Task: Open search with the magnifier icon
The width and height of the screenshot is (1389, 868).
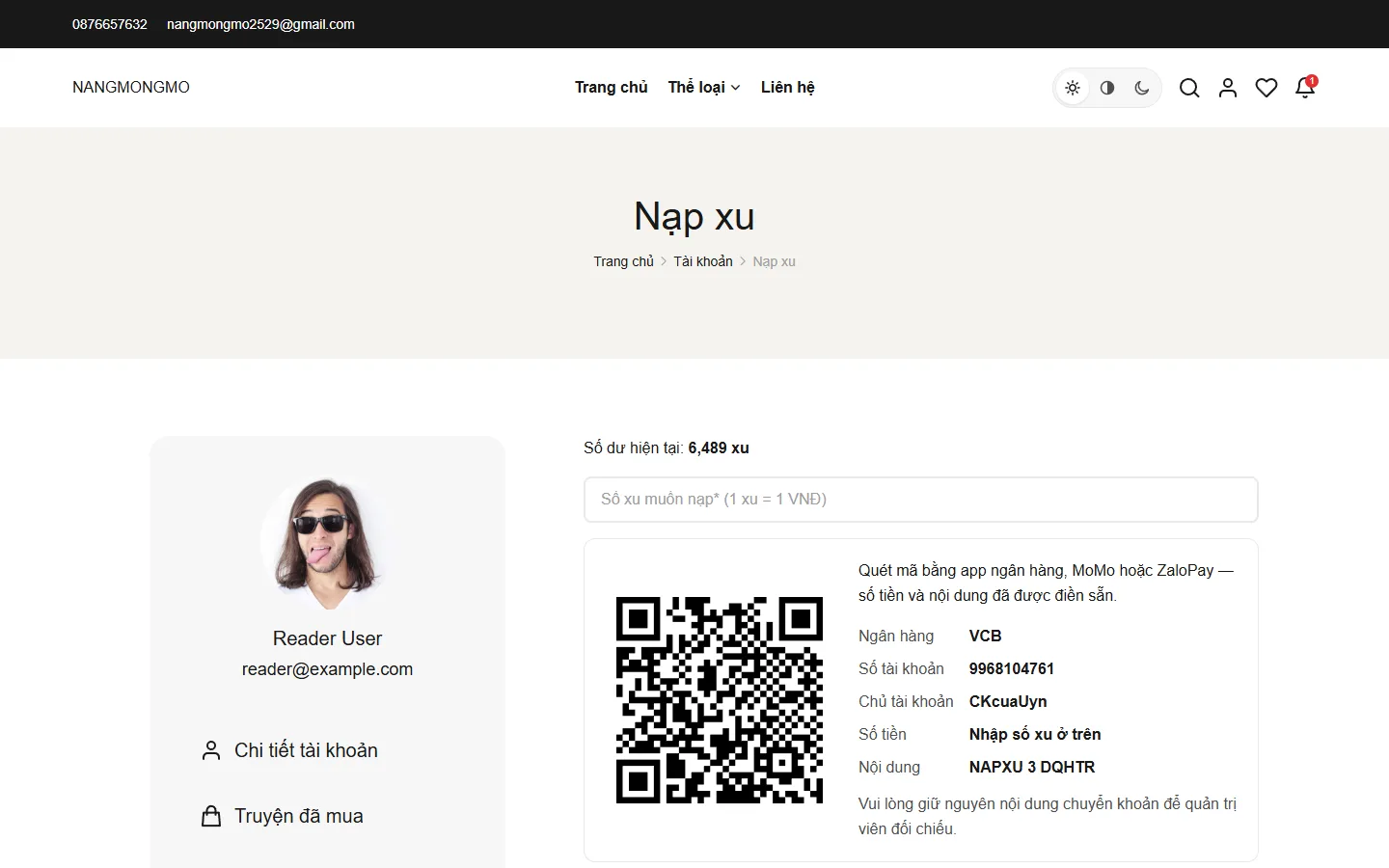Action: pyautogui.click(x=1189, y=88)
